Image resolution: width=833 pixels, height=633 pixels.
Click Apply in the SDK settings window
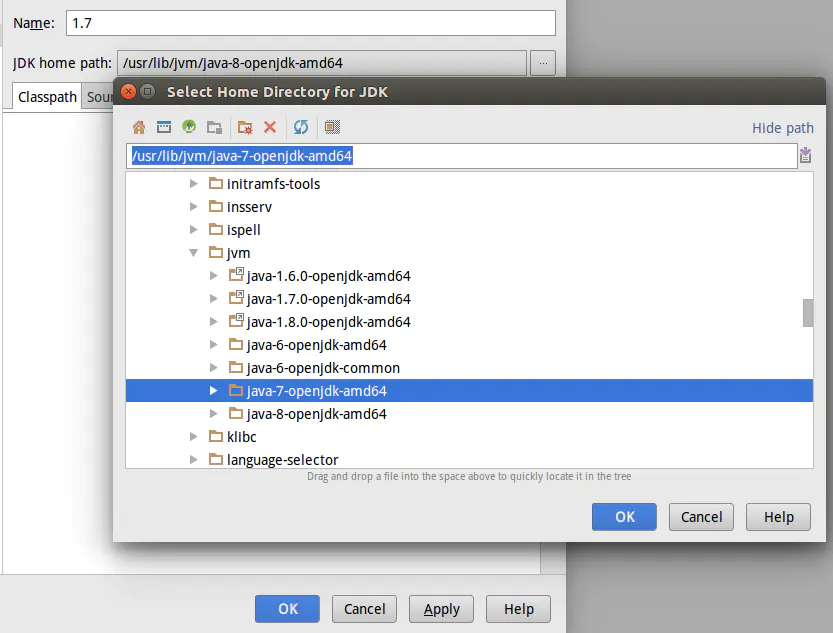click(441, 609)
